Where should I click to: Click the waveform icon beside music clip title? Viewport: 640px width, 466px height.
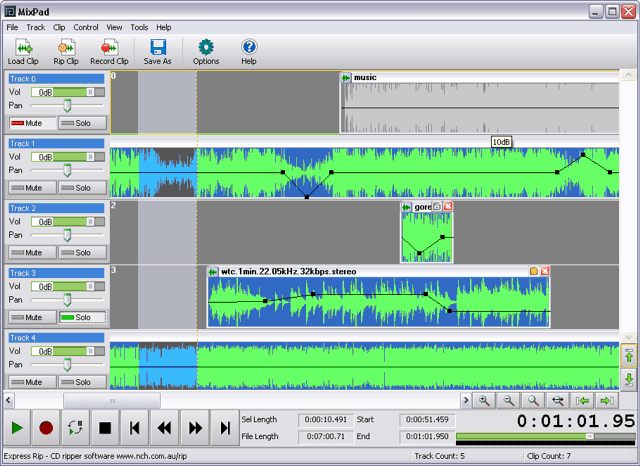point(346,78)
